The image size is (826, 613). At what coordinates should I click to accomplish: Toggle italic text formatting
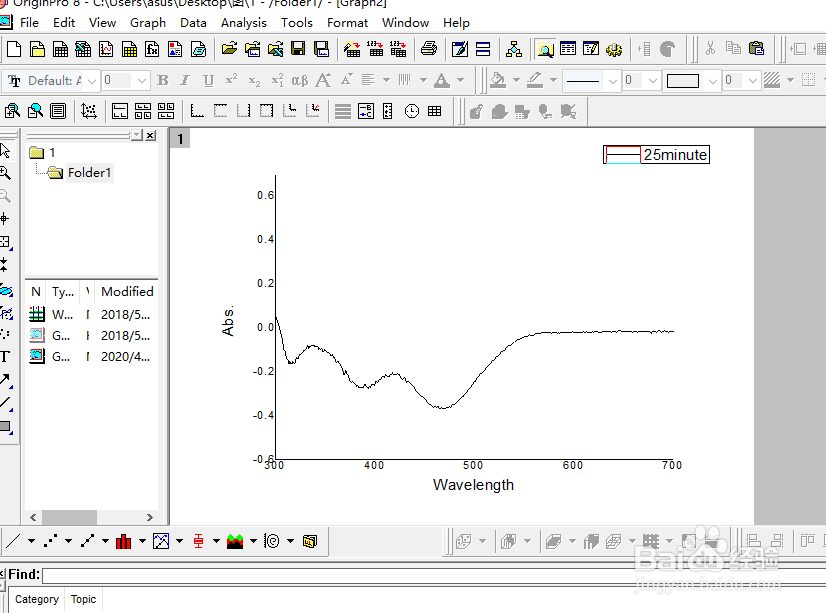click(x=185, y=81)
